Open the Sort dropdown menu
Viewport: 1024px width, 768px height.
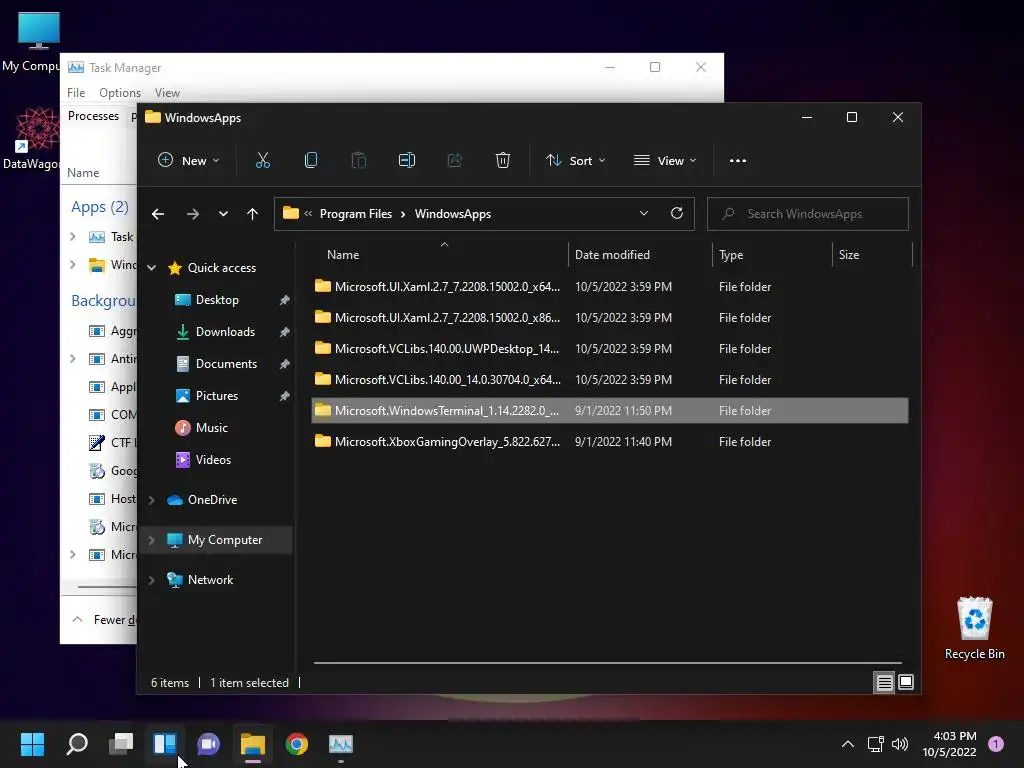(576, 161)
